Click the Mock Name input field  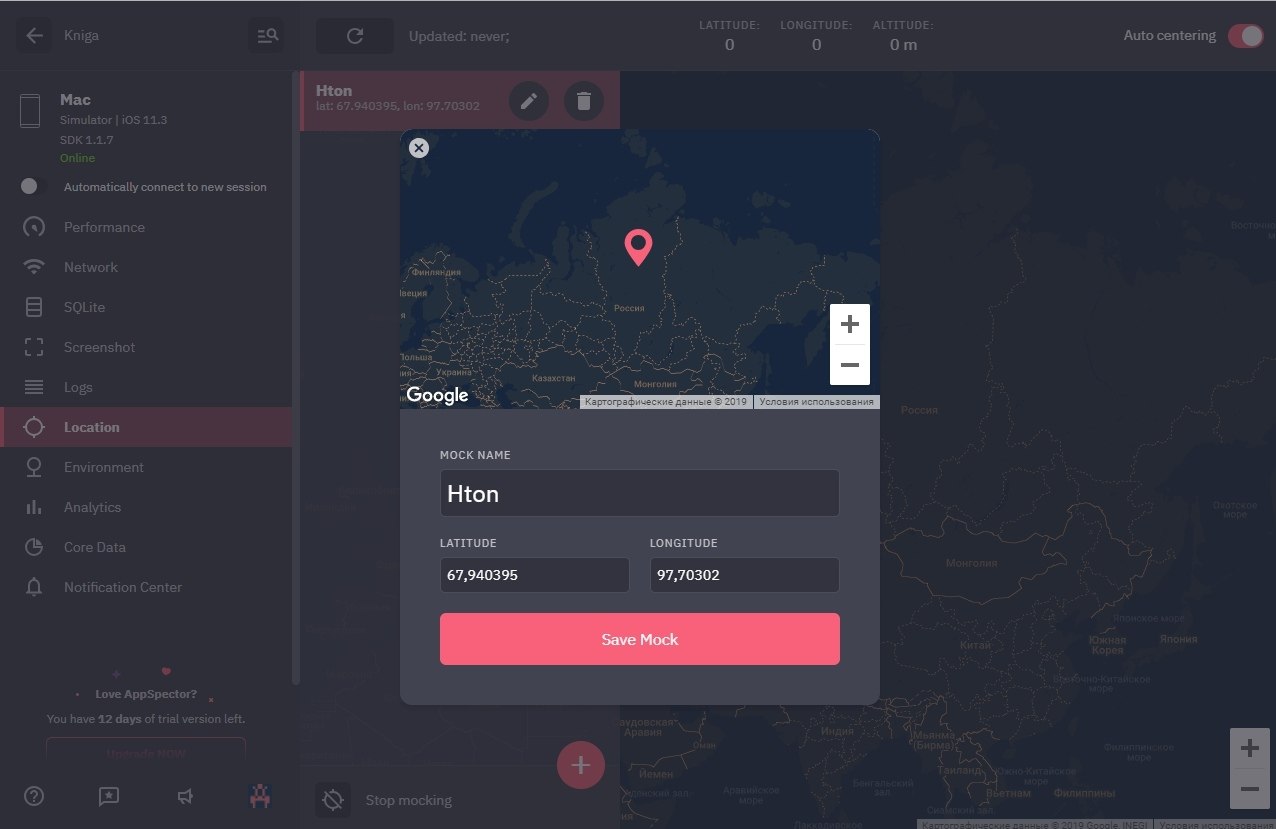pyautogui.click(x=639, y=493)
